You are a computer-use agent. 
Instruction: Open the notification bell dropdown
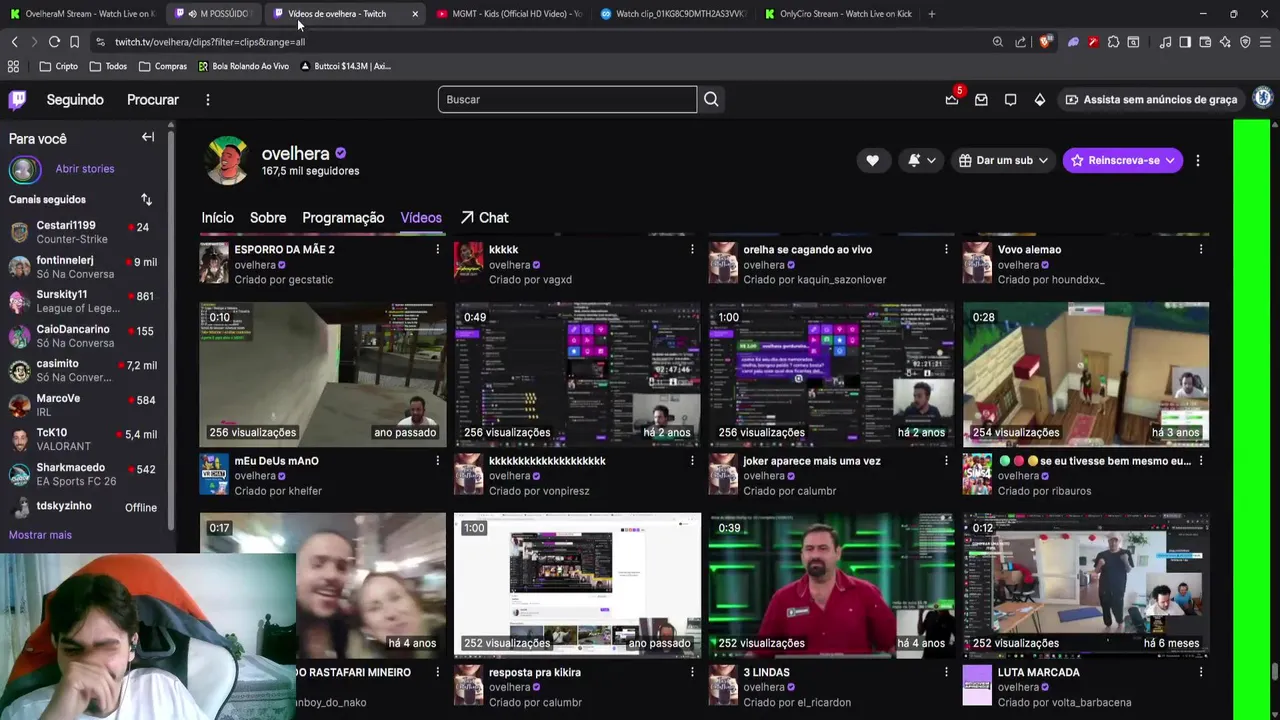(x=922, y=160)
